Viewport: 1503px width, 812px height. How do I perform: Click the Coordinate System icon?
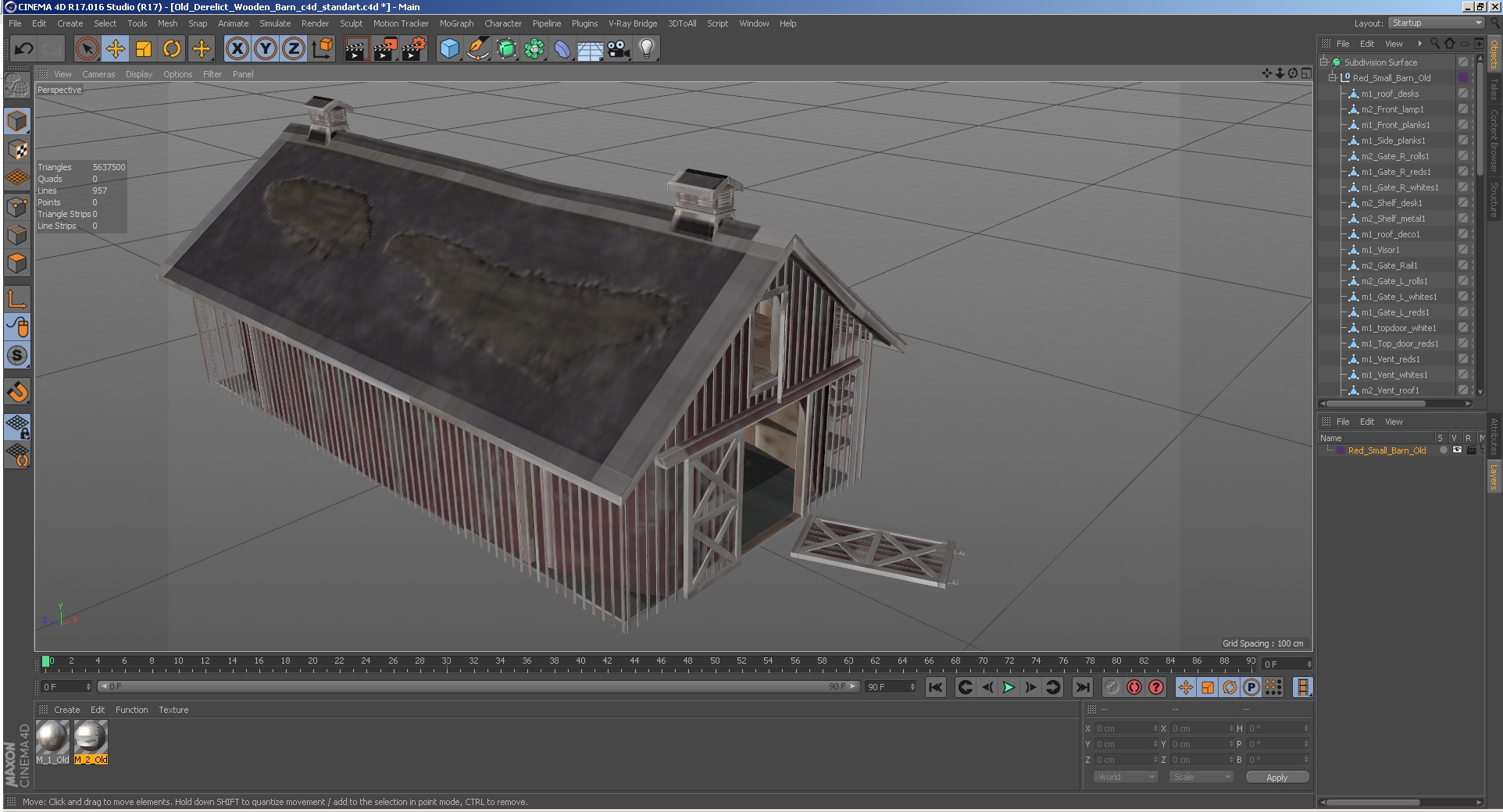coord(322,49)
